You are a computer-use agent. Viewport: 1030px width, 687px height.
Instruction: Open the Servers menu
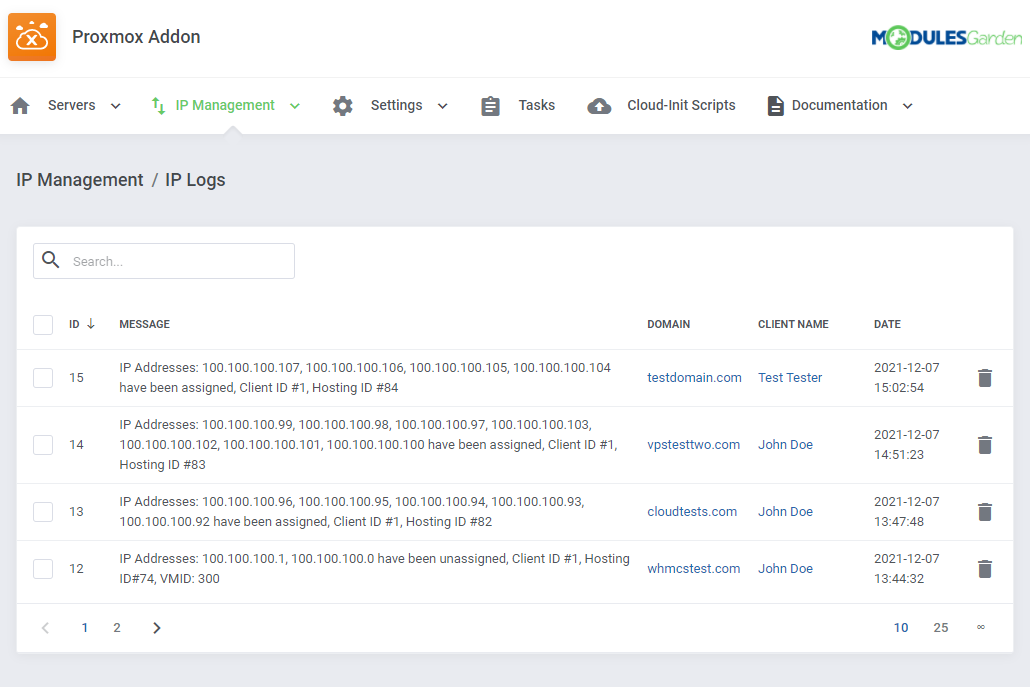(72, 105)
